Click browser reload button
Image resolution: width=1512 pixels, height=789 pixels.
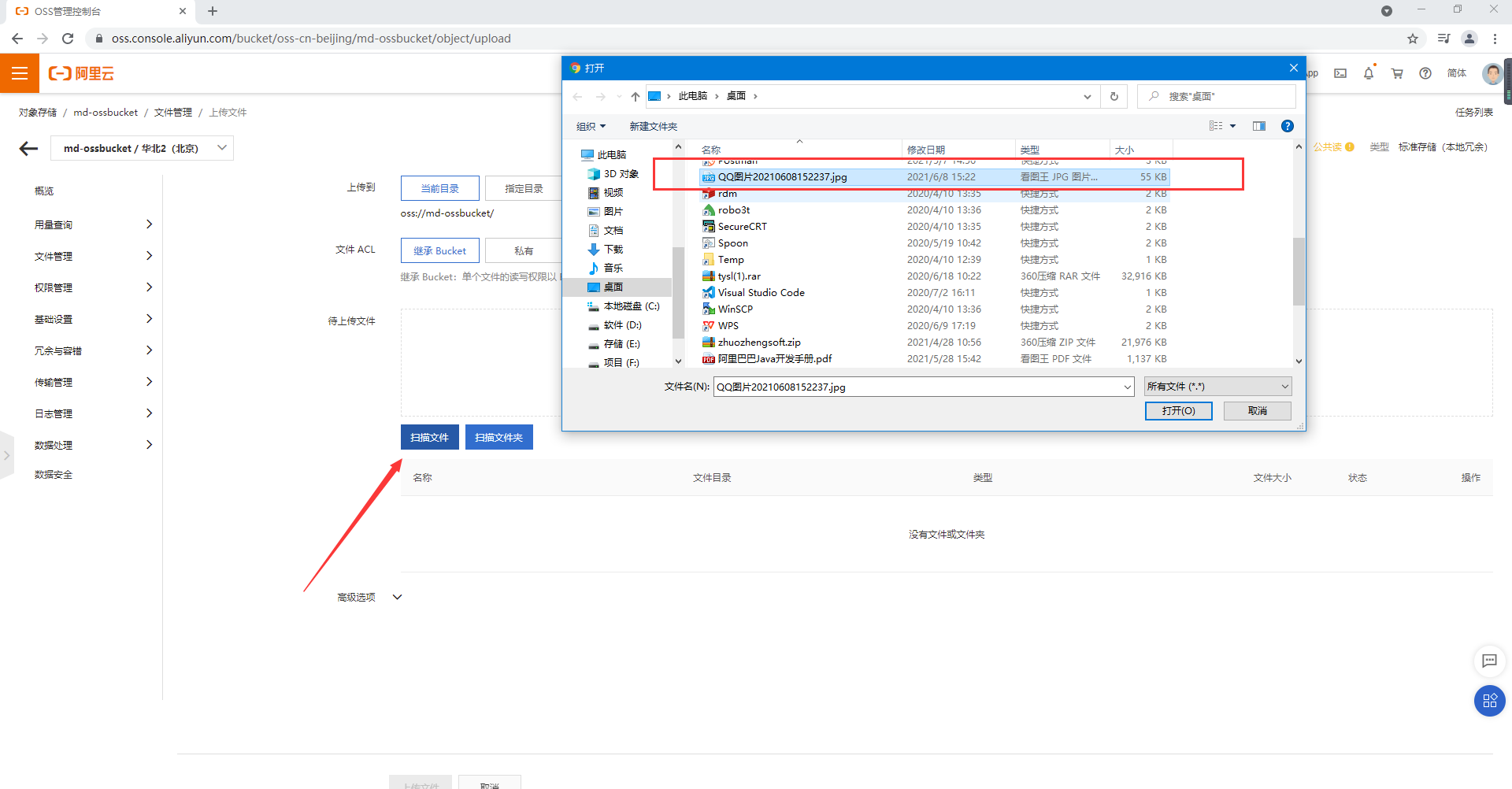68,39
